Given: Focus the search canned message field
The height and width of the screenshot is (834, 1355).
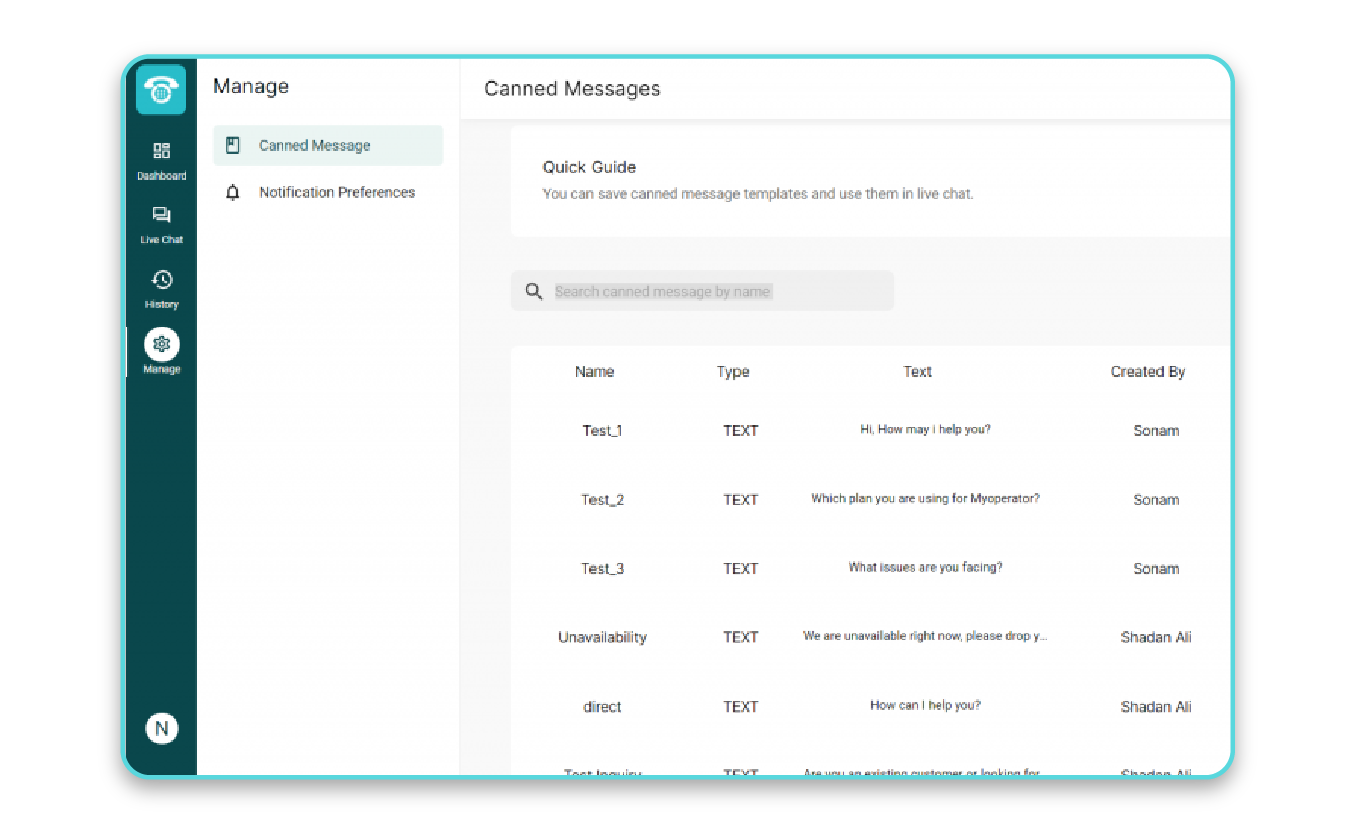Looking at the screenshot, I should coord(702,291).
